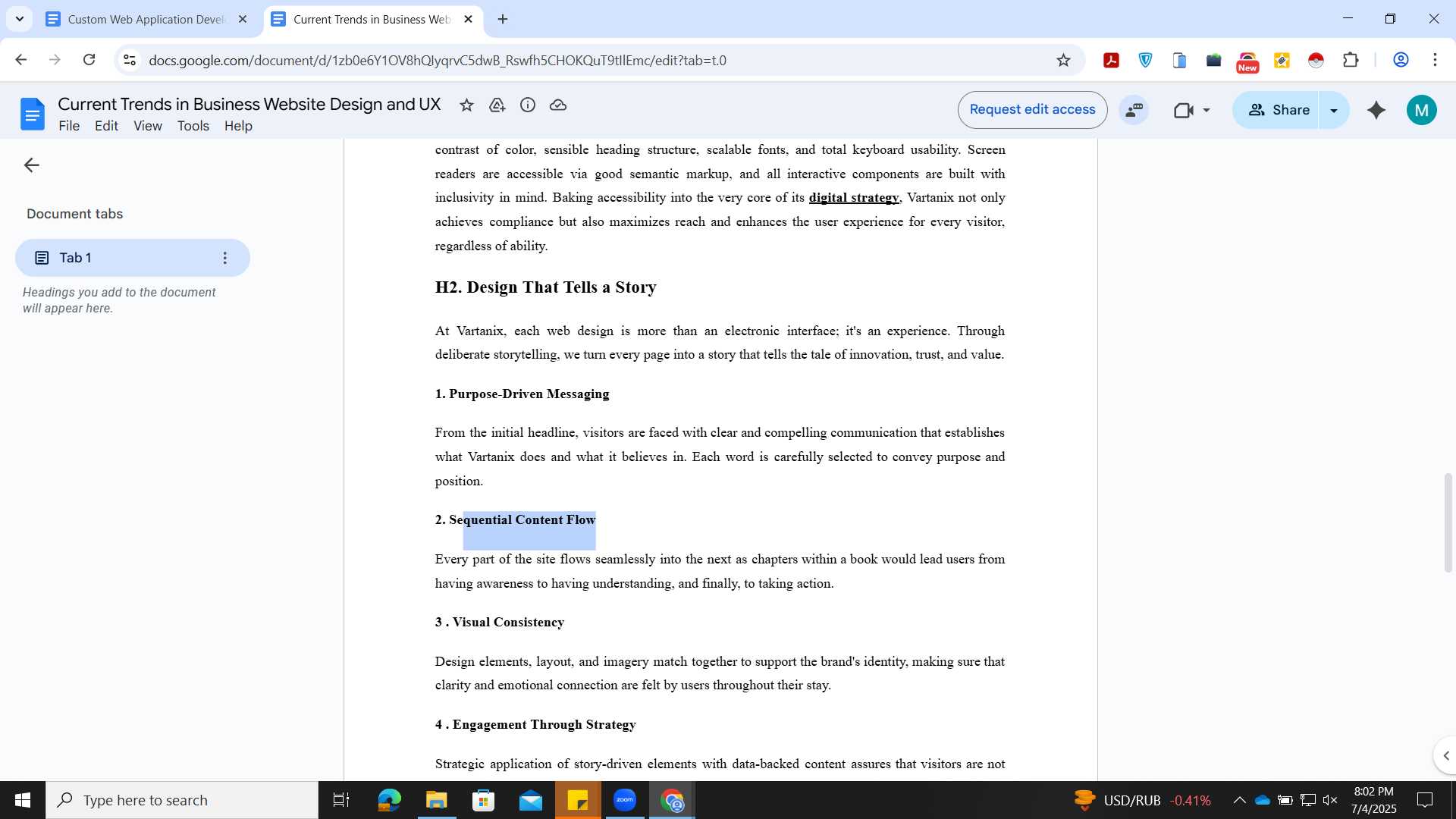
Task: View site information icon in address bar
Action: [x=130, y=60]
